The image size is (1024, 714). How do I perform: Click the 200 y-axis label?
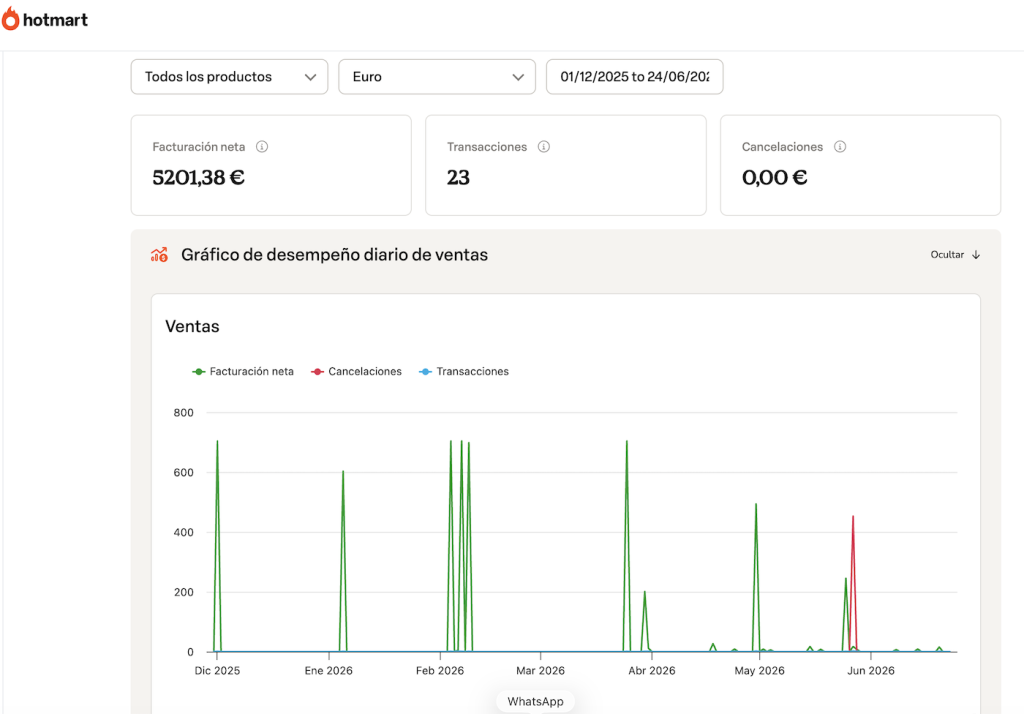(x=184, y=592)
